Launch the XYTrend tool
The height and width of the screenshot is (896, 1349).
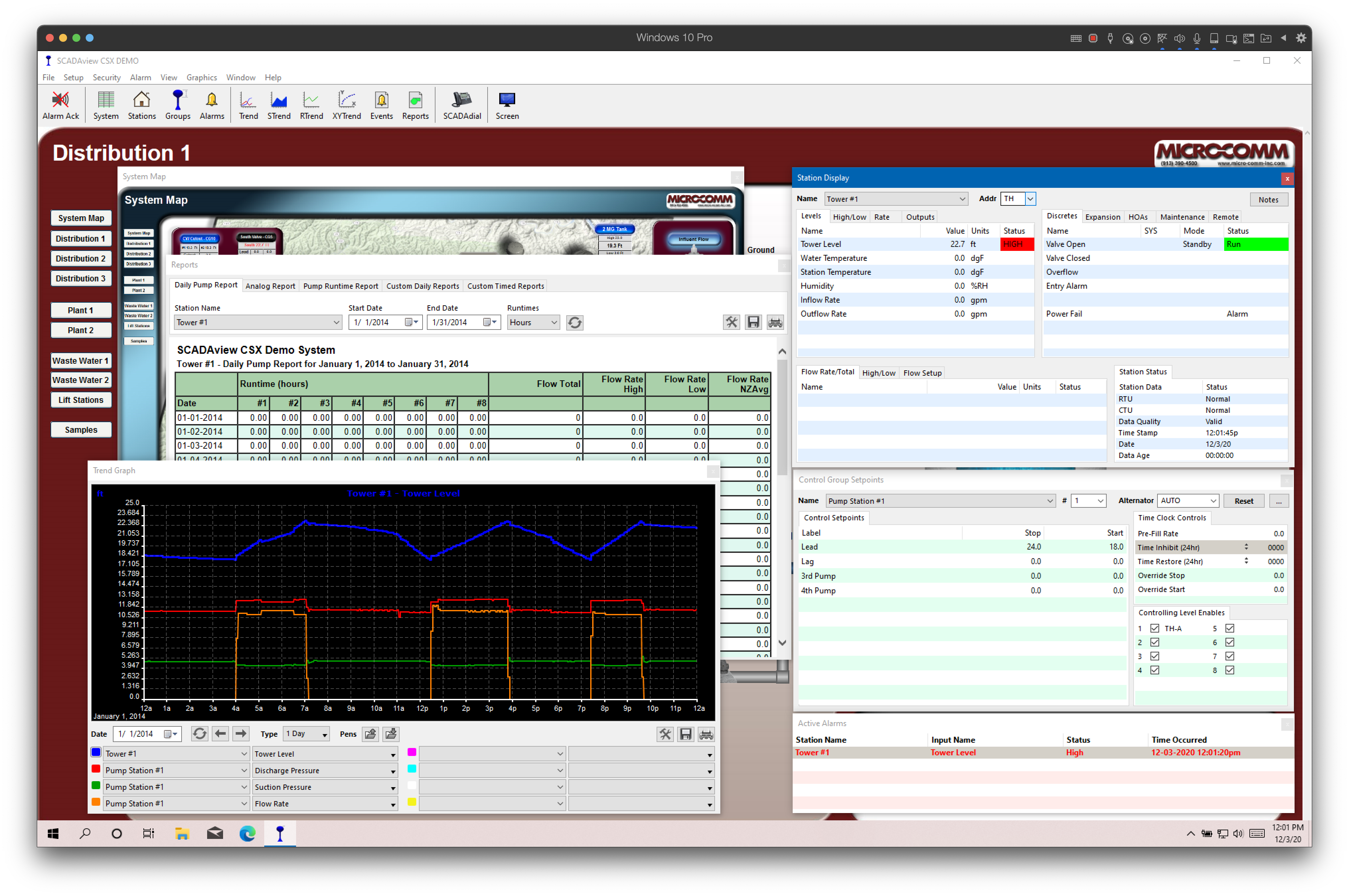[x=347, y=105]
